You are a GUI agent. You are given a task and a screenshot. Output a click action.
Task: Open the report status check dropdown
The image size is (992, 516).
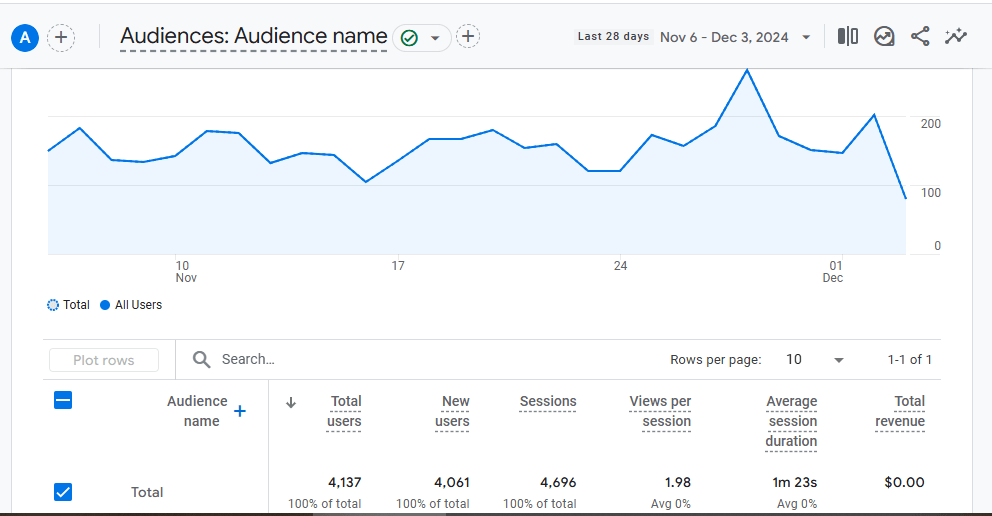click(421, 38)
